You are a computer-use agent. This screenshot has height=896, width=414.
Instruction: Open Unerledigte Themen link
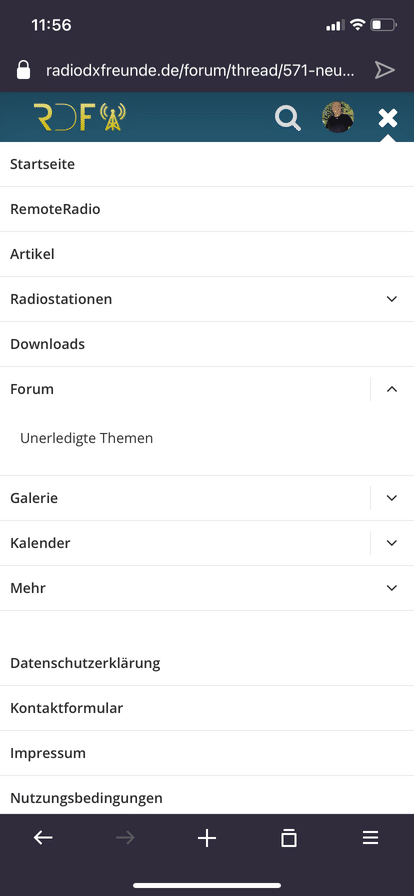click(x=86, y=438)
